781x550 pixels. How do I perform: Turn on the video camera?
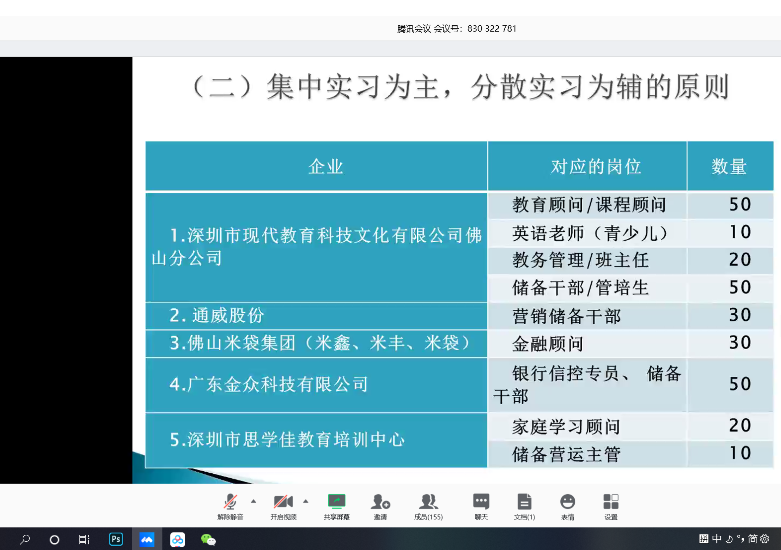(x=283, y=502)
